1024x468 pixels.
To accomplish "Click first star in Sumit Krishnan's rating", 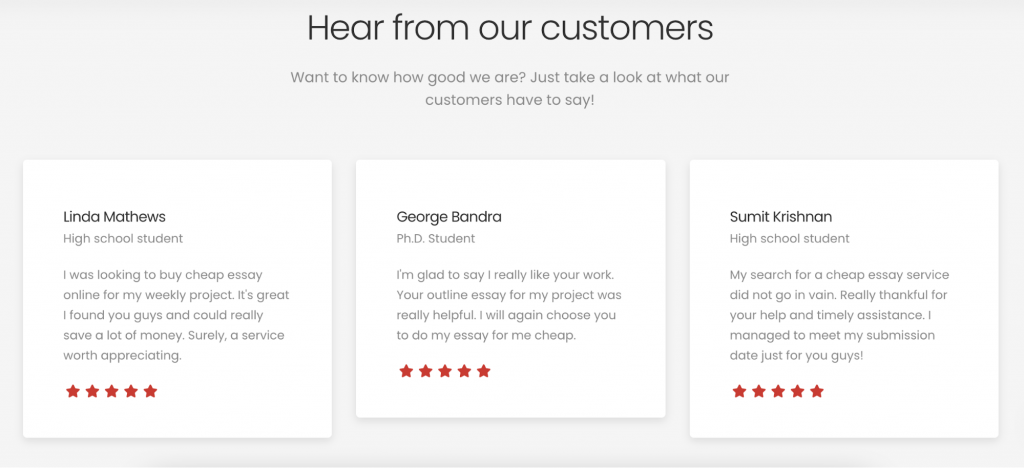I will pyautogui.click(x=739, y=392).
